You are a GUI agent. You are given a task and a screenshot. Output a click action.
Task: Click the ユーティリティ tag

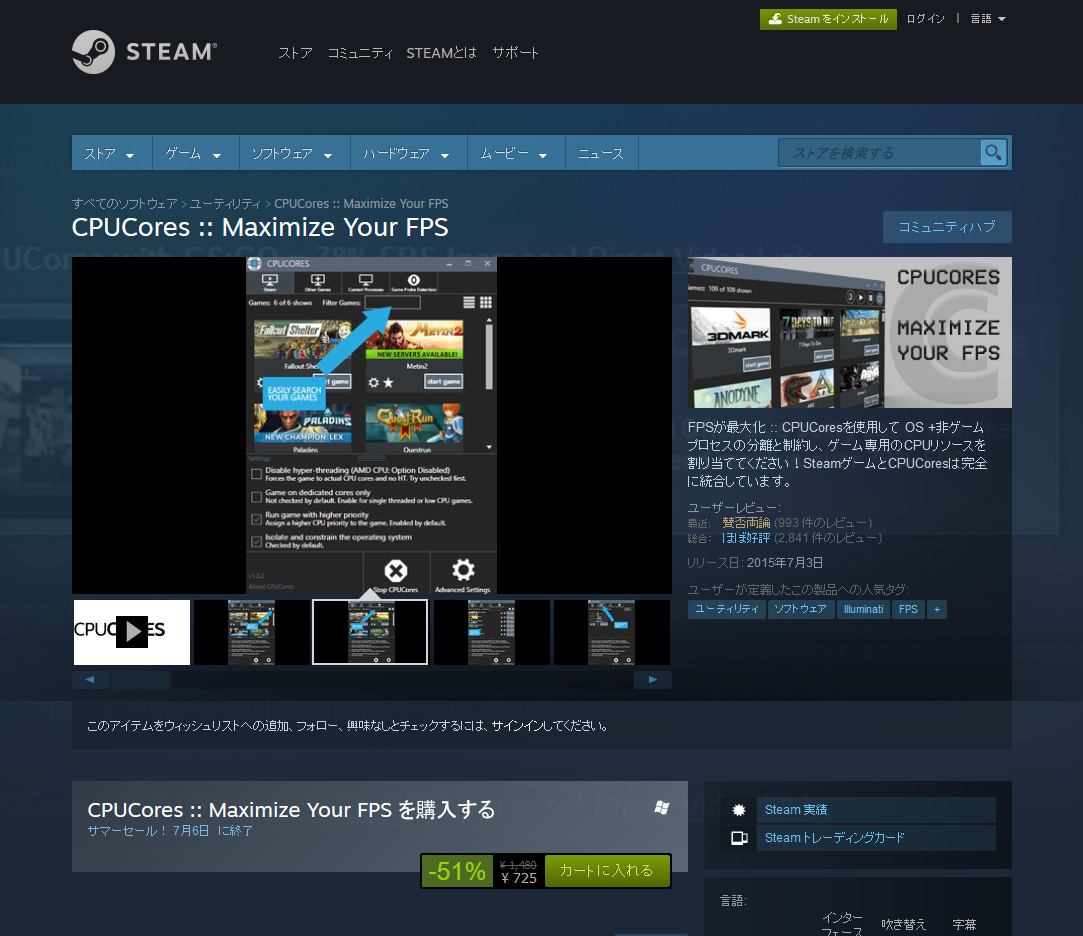[727, 609]
